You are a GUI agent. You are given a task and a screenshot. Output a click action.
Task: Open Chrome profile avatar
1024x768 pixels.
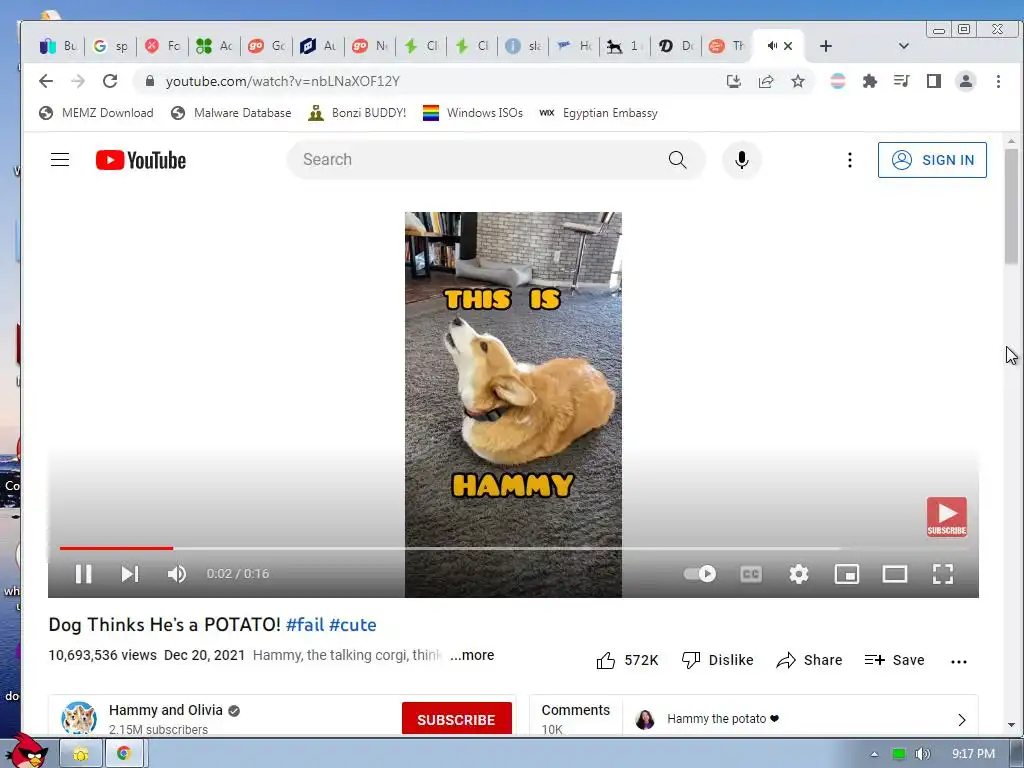point(965,81)
